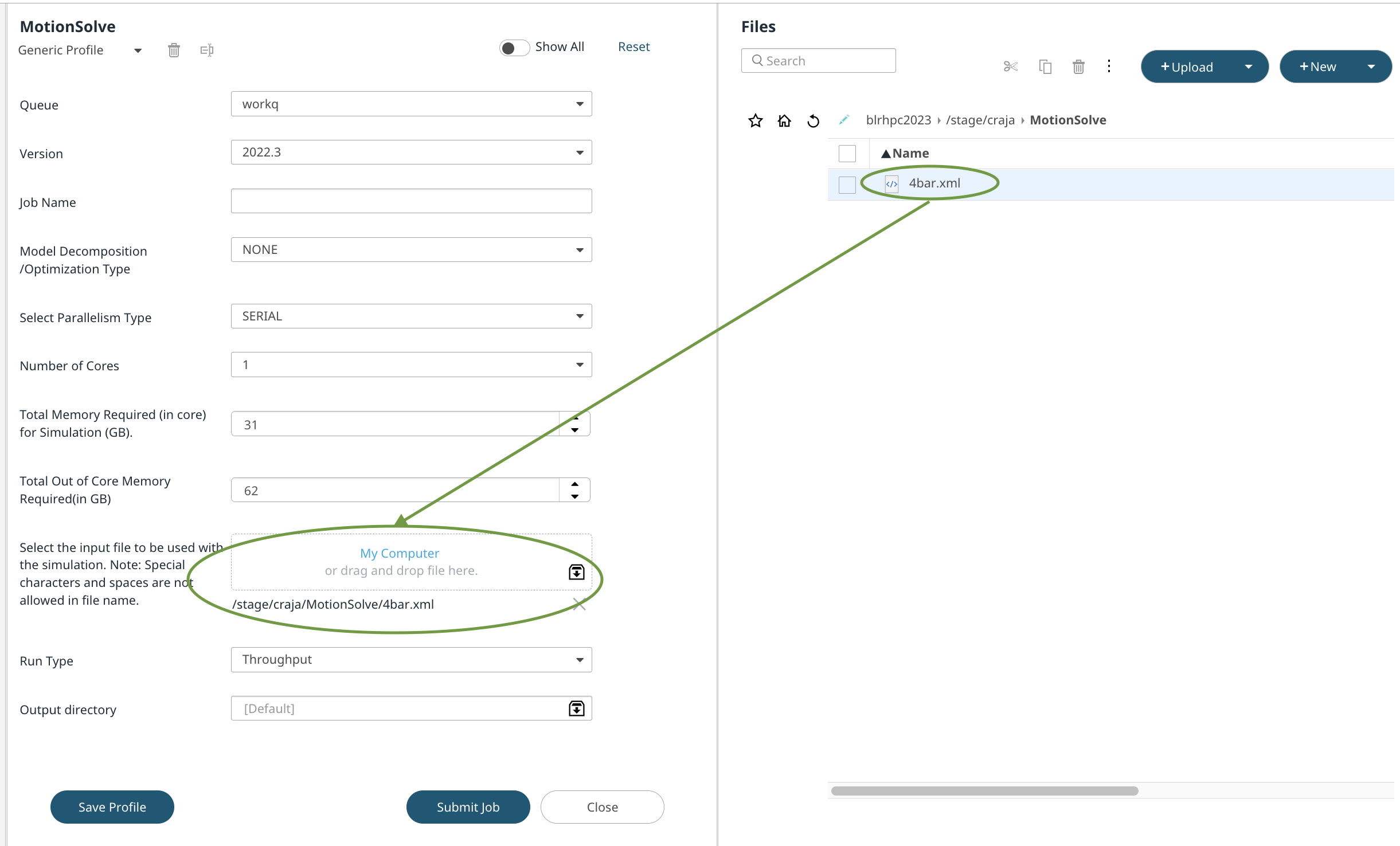This screenshot has height=846, width=1400.
Task: Click the Job Name input field
Action: point(411,201)
